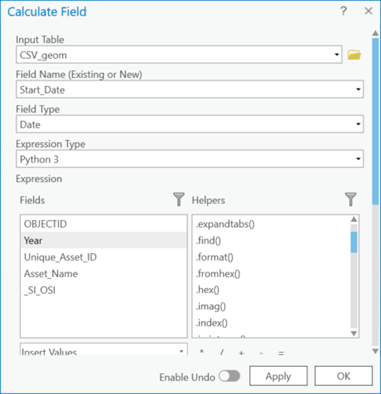Filter the Helpers list with funnel icon

pos(350,199)
